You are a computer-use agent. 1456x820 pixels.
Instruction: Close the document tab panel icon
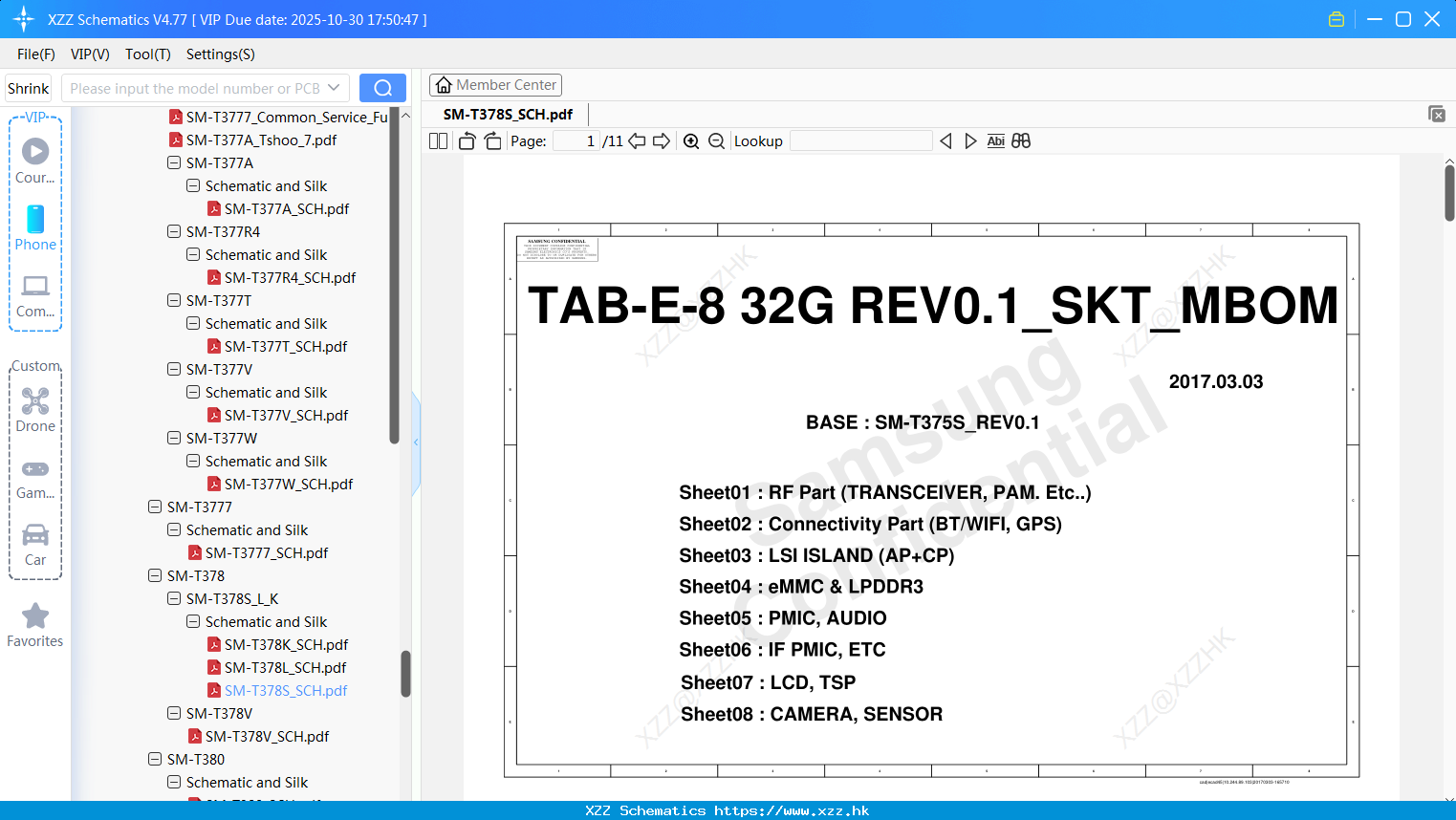[x=1437, y=114]
